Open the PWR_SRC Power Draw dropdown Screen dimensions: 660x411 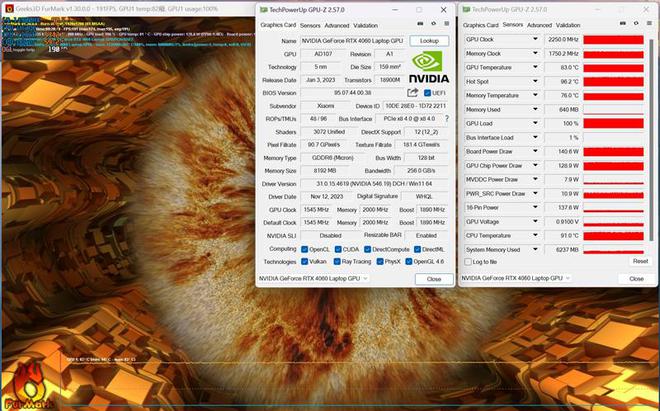[x=535, y=194]
